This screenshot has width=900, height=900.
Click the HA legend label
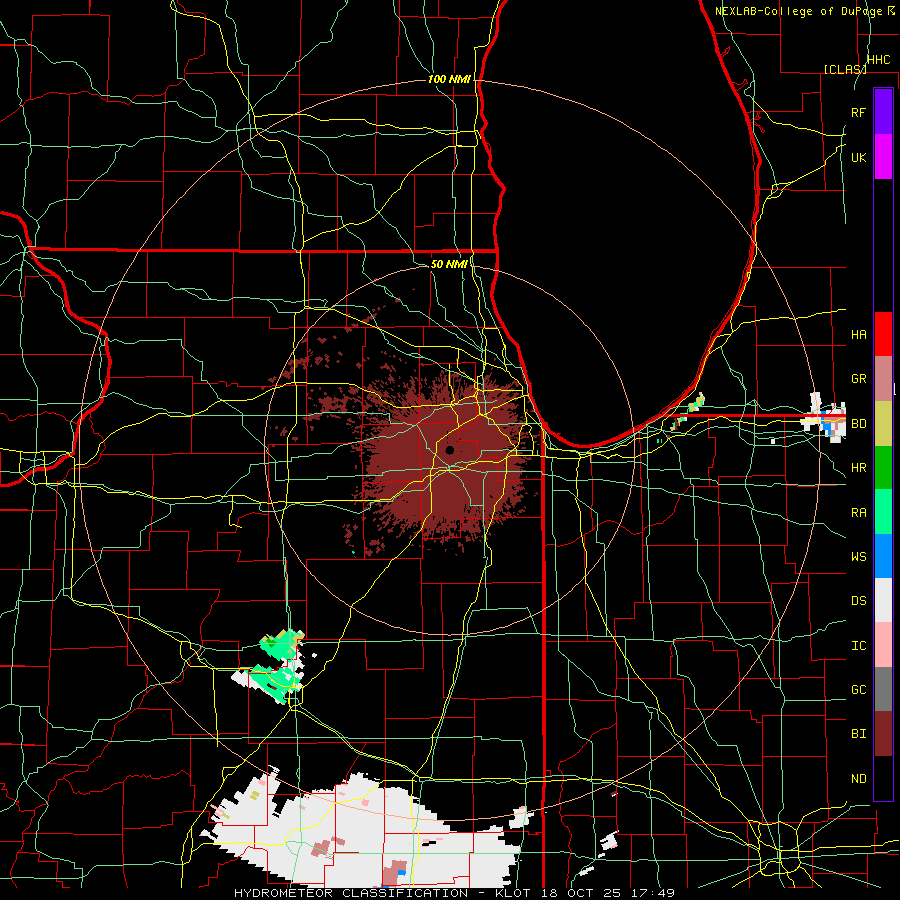click(859, 335)
